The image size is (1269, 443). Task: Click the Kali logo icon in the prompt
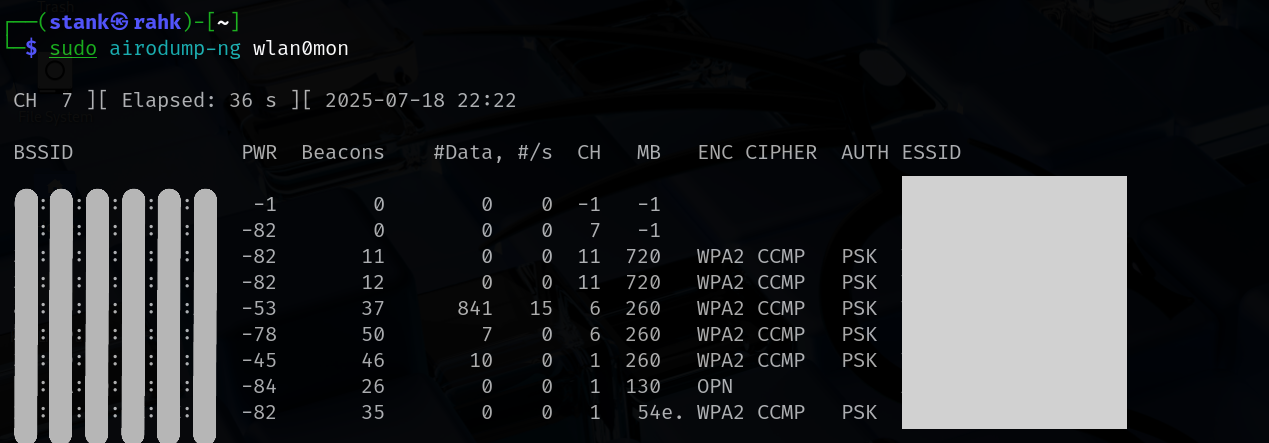pyautogui.click(x=120, y=21)
